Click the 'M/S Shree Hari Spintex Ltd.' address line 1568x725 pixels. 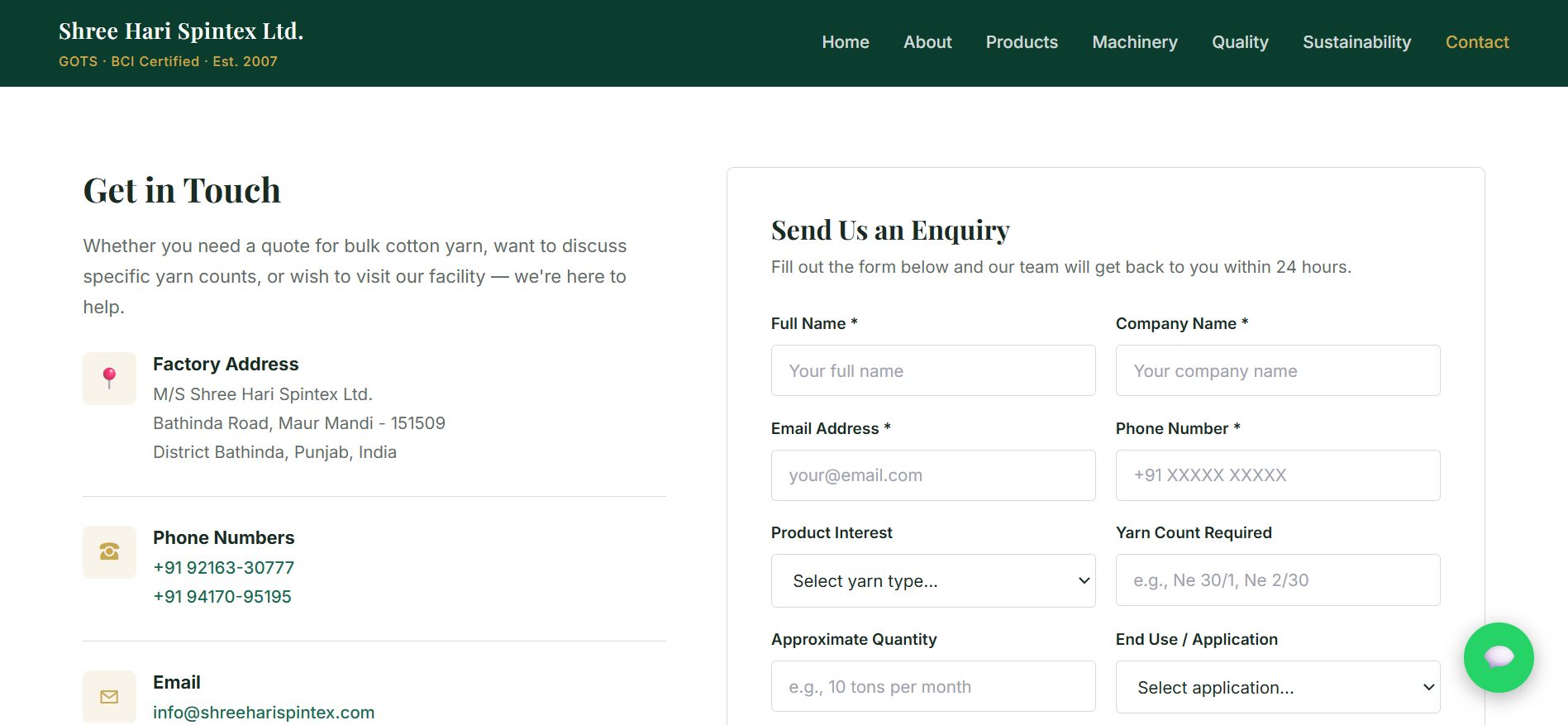point(263,394)
